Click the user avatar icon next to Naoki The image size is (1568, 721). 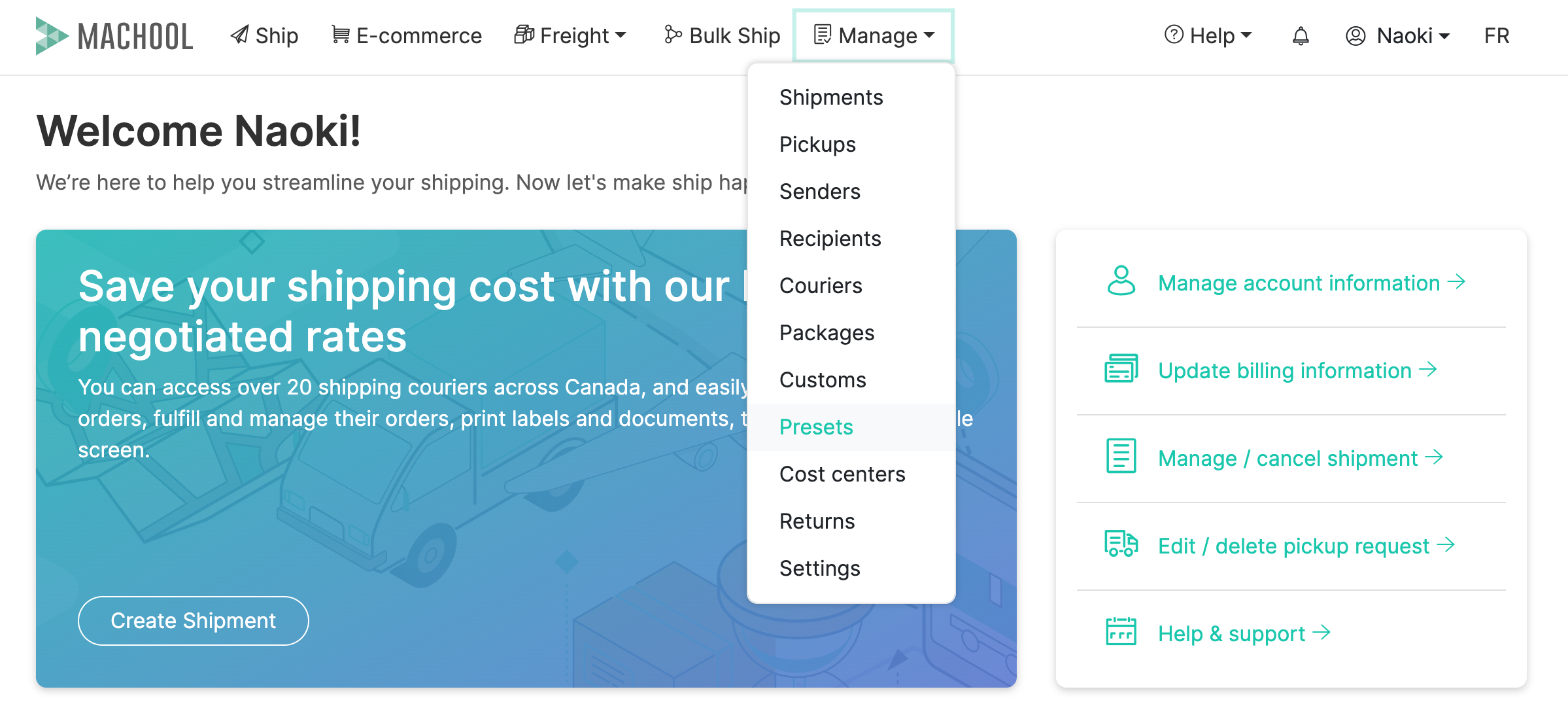point(1355,35)
